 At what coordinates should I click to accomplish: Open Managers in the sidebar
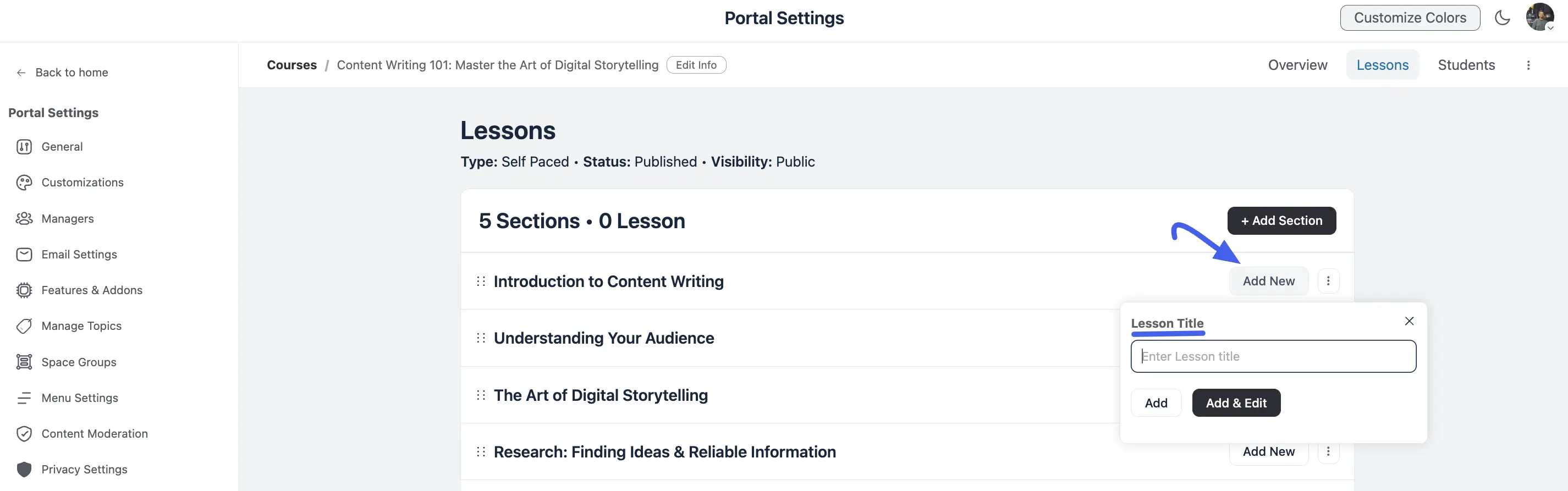pos(68,218)
